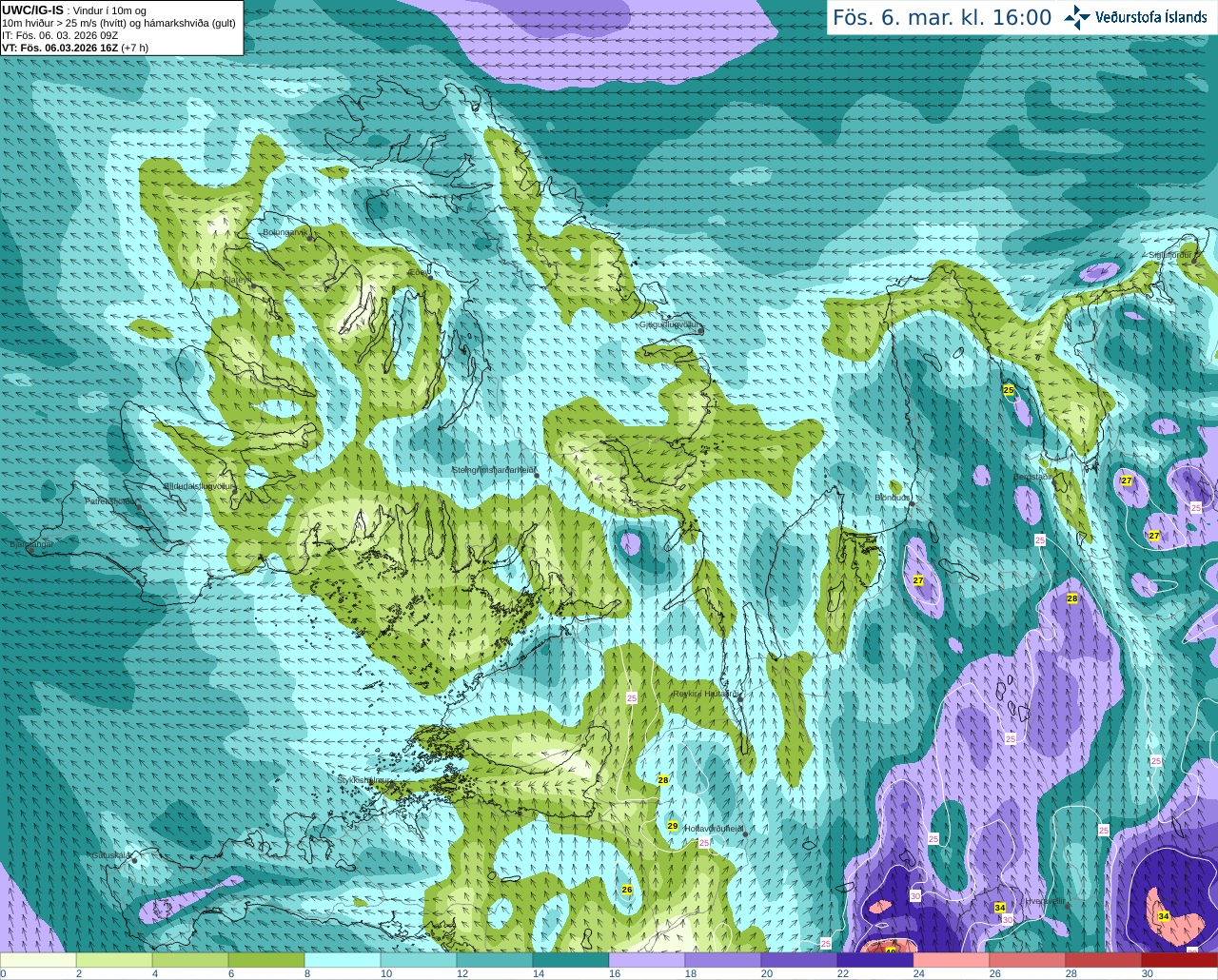Click the Siglufjörður station label
The height and width of the screenshot is (980, 1218).
click(1170, 255)
